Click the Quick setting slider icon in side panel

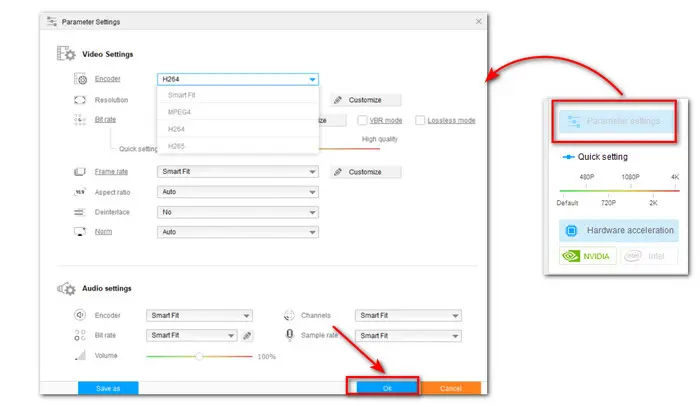click(x=568, y=157)
